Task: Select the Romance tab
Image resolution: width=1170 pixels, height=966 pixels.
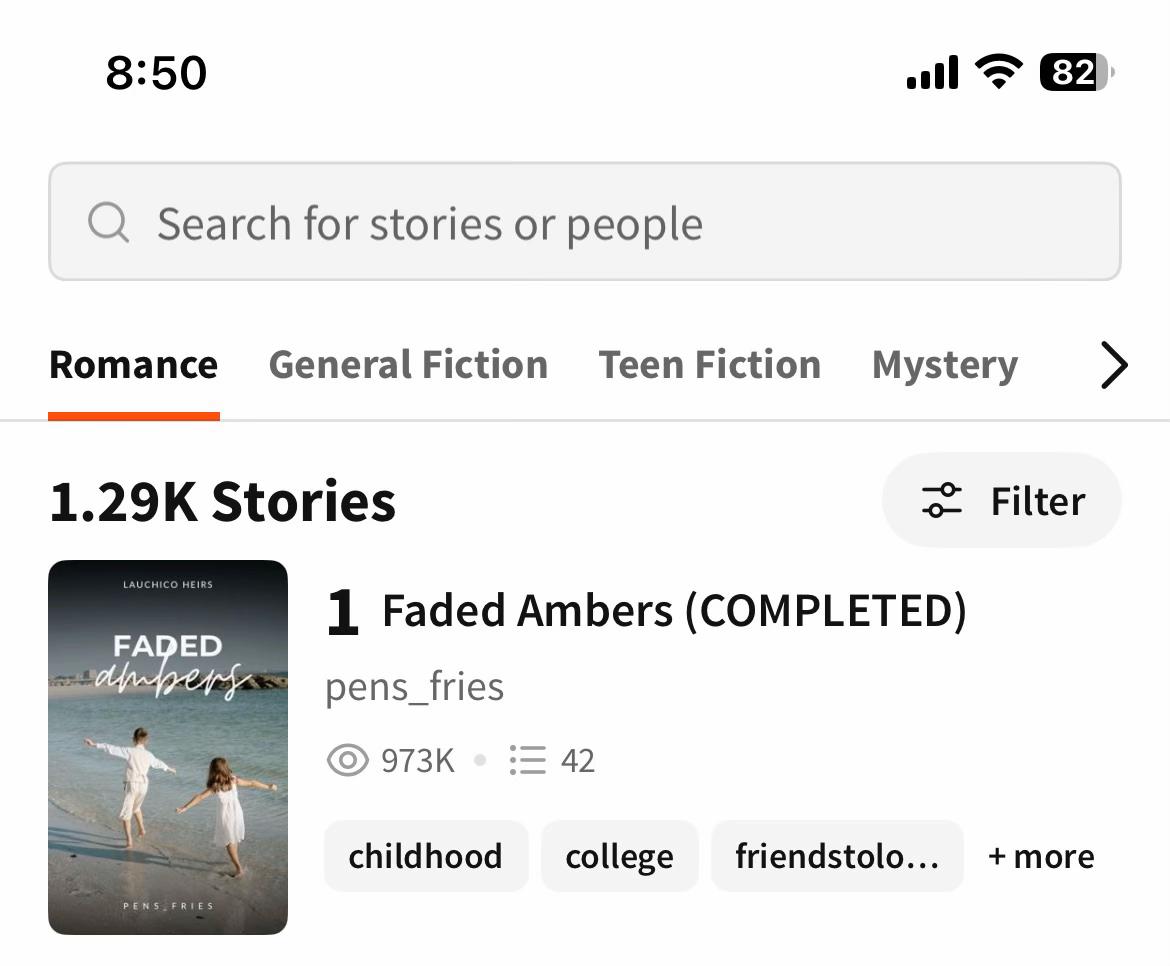Action: pyautogui.click(x=134, y=365)
